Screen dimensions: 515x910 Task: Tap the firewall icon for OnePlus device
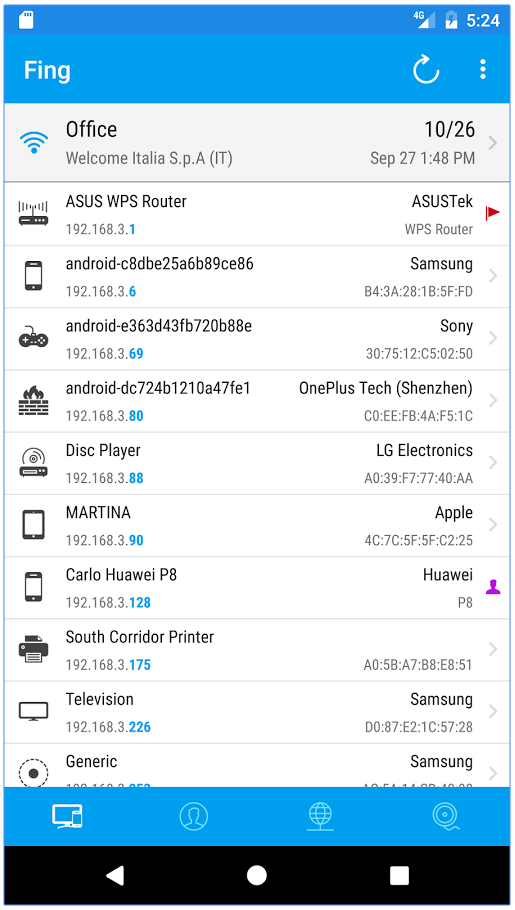click(x=34, y=400)
